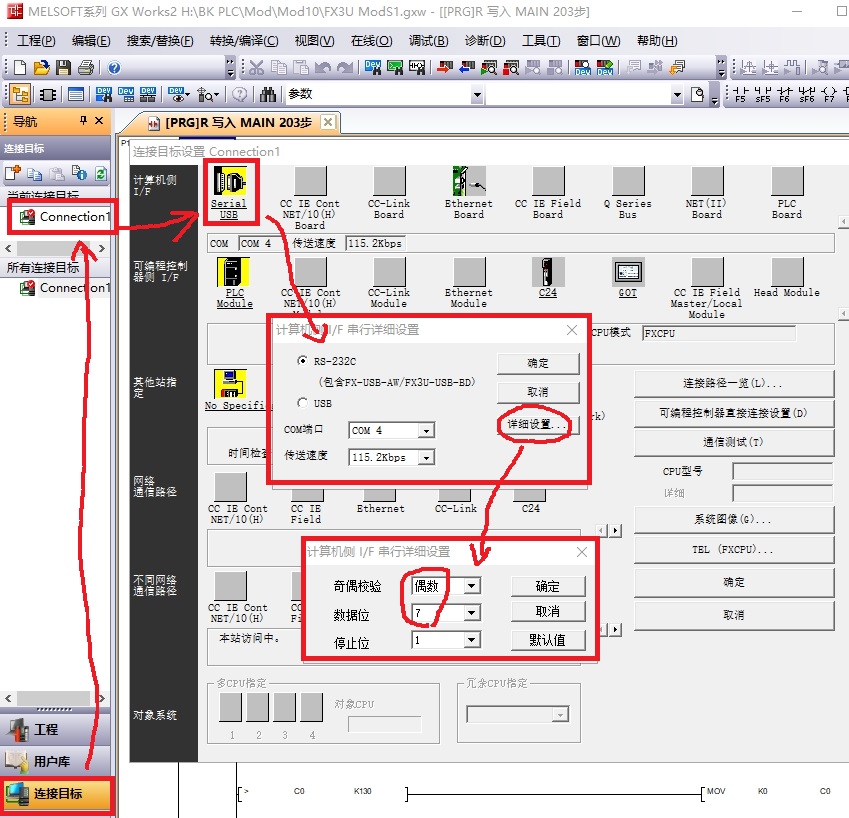This screenshot has height=818, width=849.
Task: Click the 详细设置 button
Action: pos(537,425)
